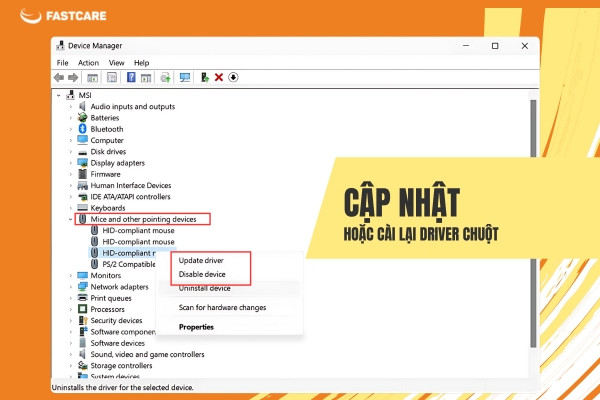Image resolution: width=600 pixels, height=400 pixels.
Task: Click the Scan for hardware changes monitor icon
Action: coord(185,78)
